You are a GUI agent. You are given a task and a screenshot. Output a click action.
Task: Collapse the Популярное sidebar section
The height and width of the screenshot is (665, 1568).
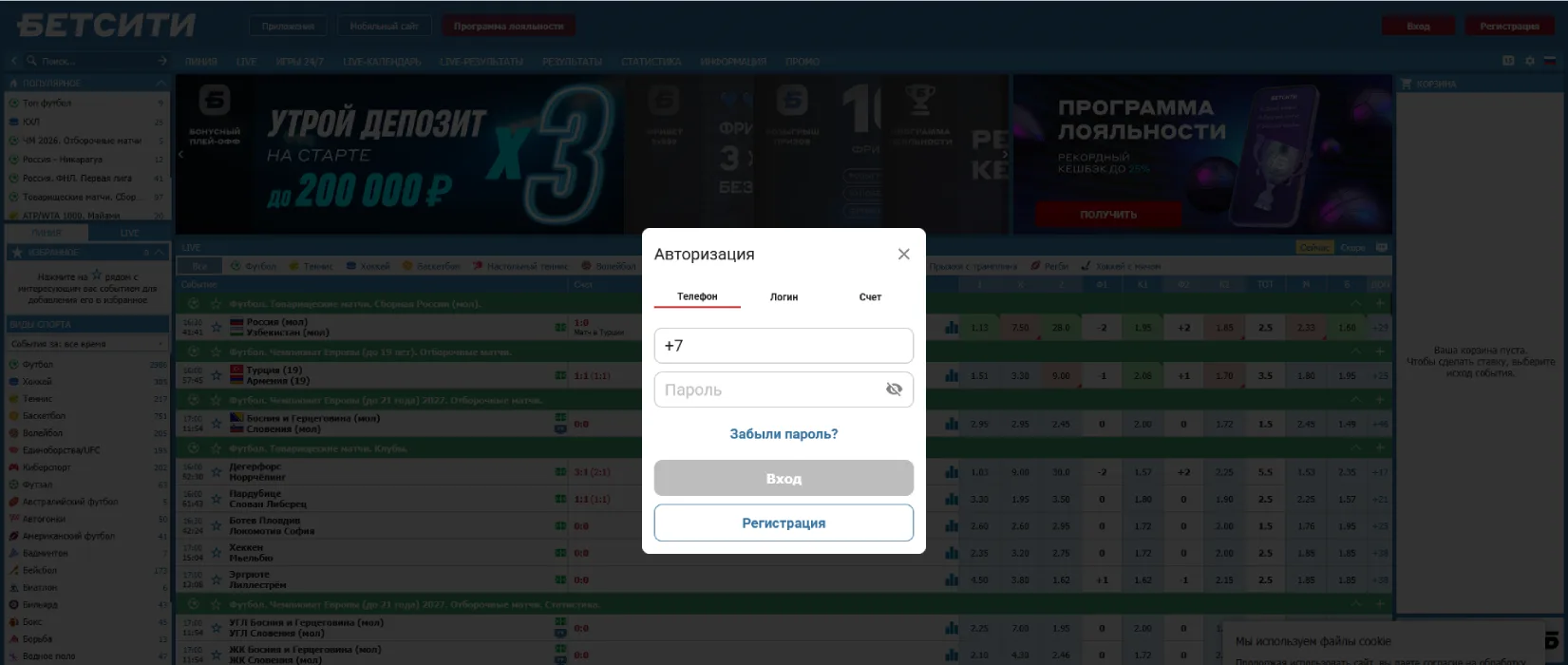pos(161,84)
